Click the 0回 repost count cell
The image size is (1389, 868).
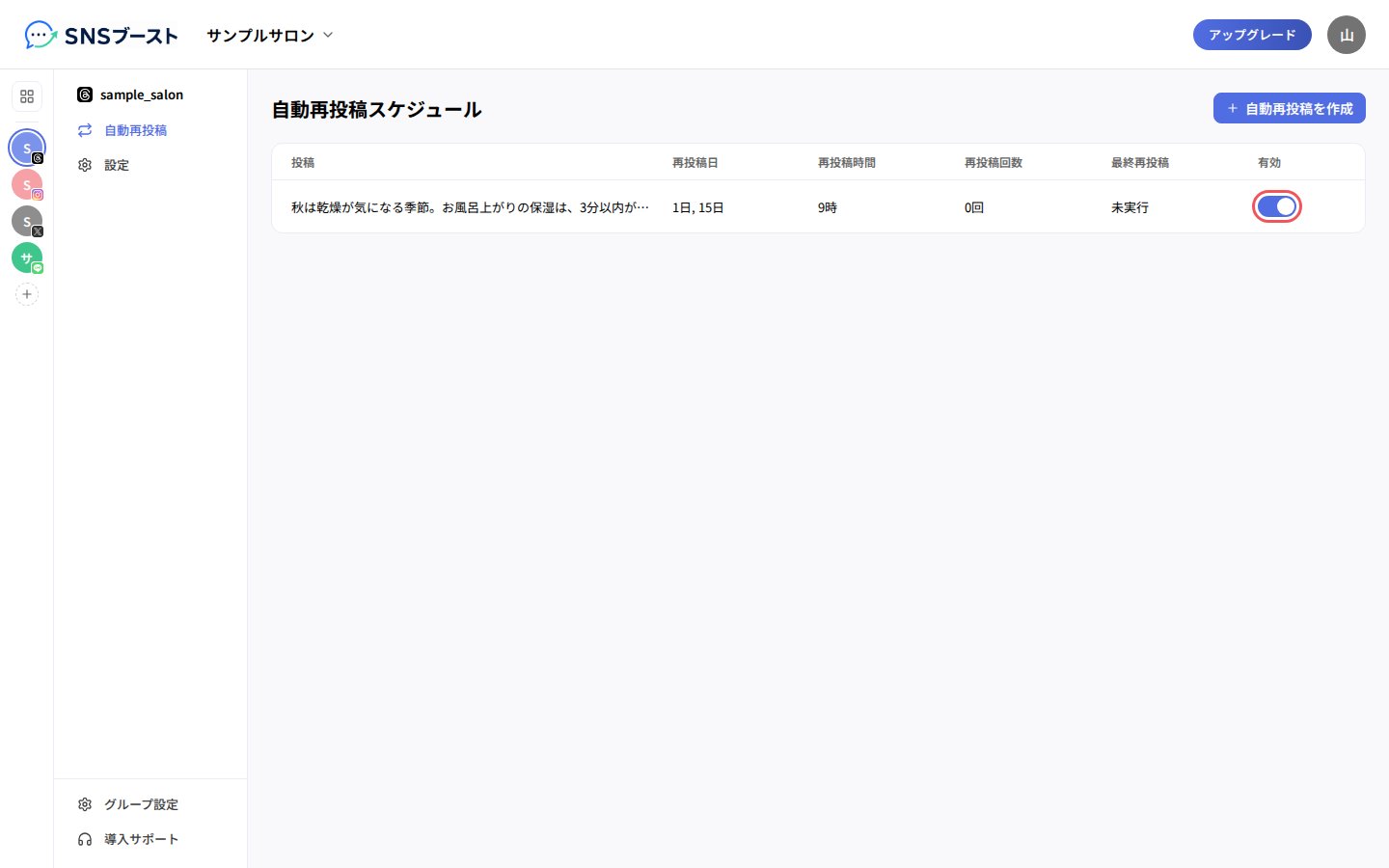tap(974, 207)
